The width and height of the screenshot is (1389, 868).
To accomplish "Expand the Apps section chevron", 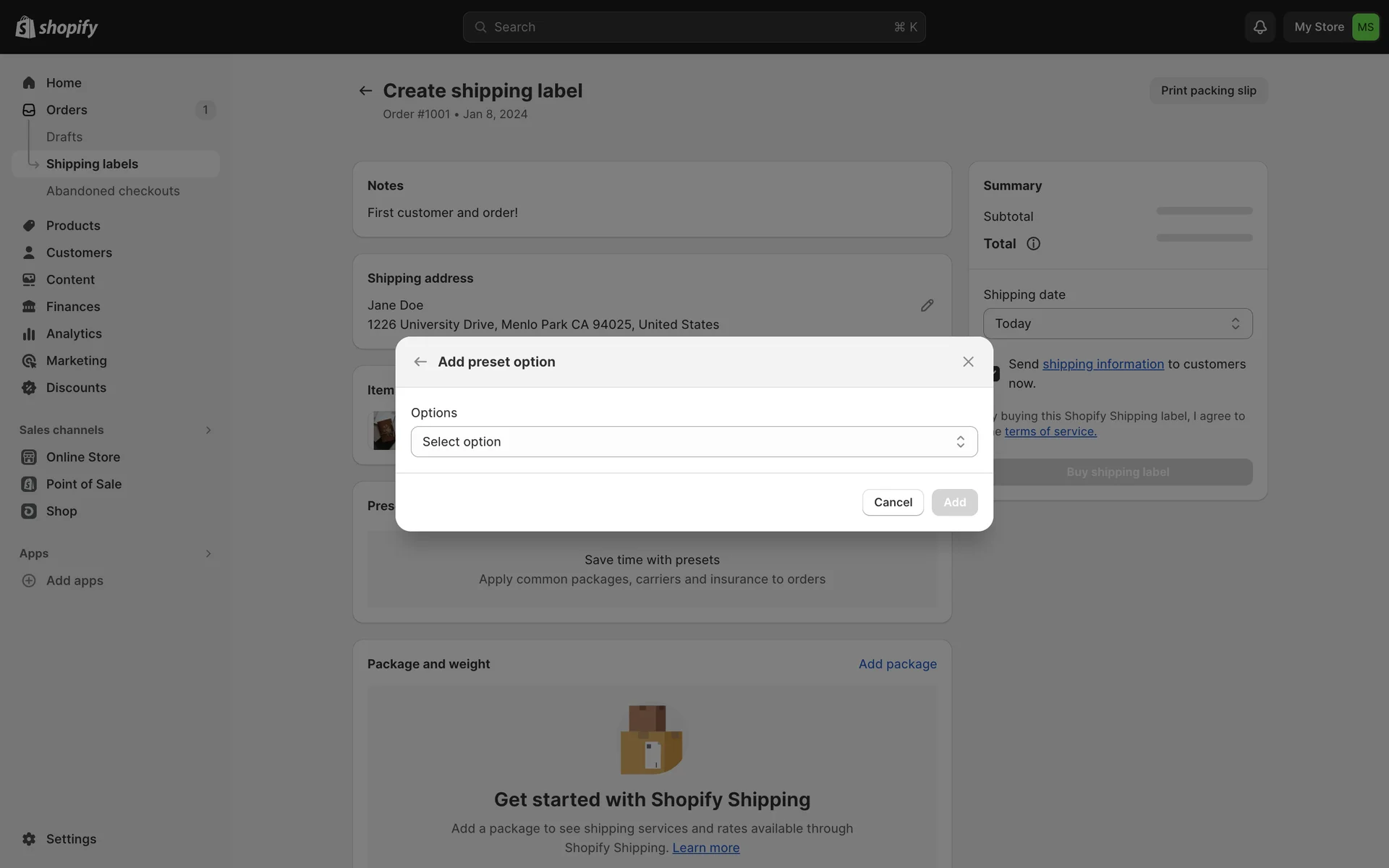I will pos(208,553).
